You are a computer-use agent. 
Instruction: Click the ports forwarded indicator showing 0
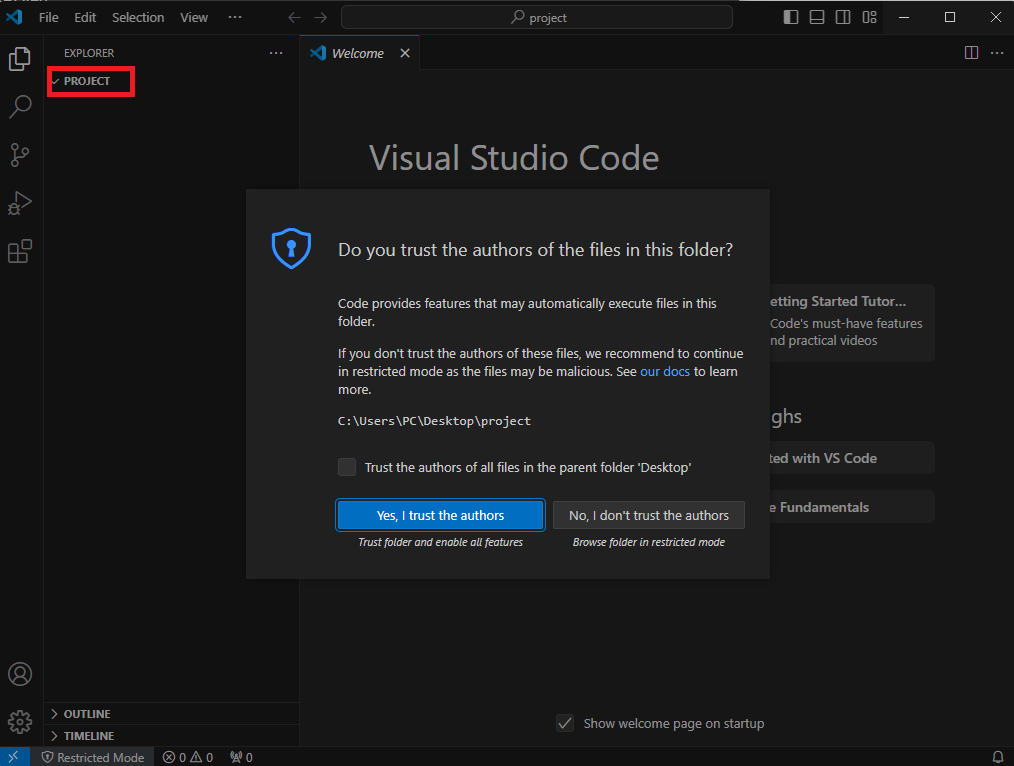[x=241, y=757]
